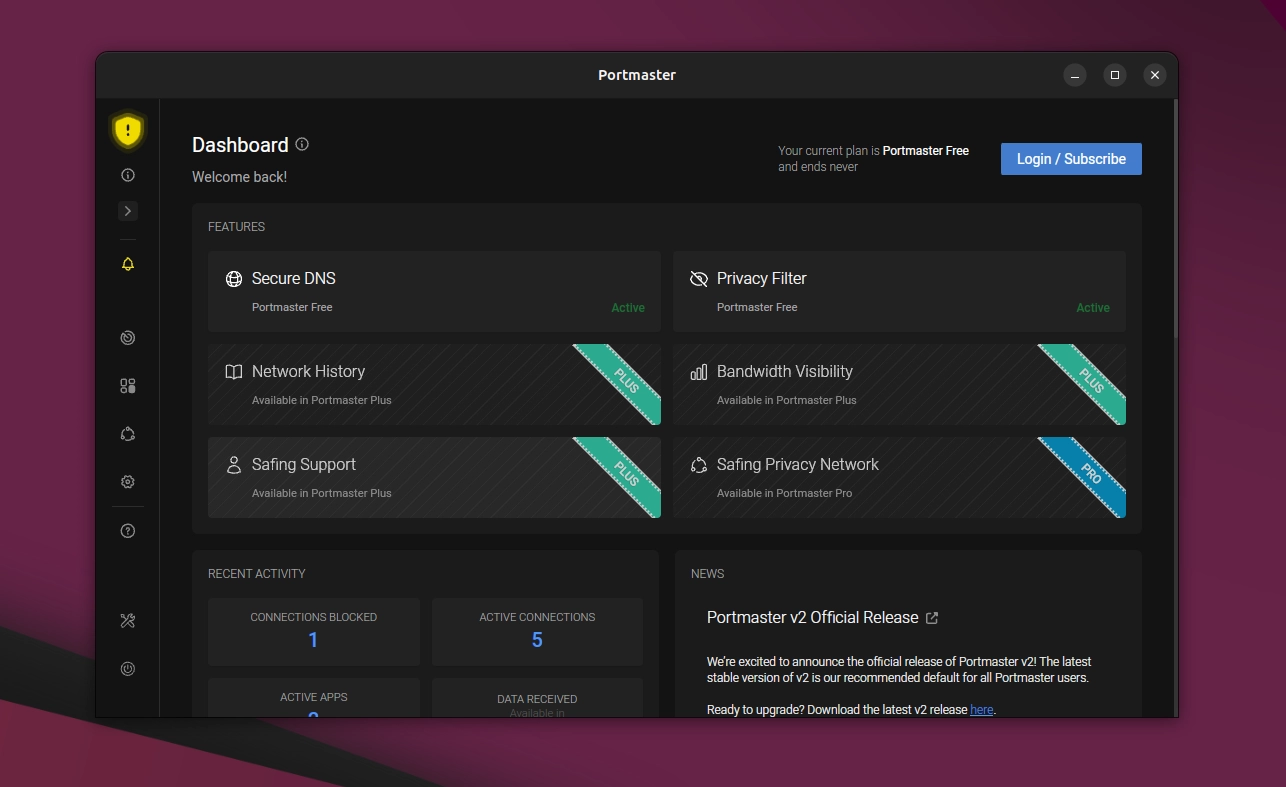Open notifications bell in sidebar
This screenshot has height=787, width=1286.
[x=127, y=264]
